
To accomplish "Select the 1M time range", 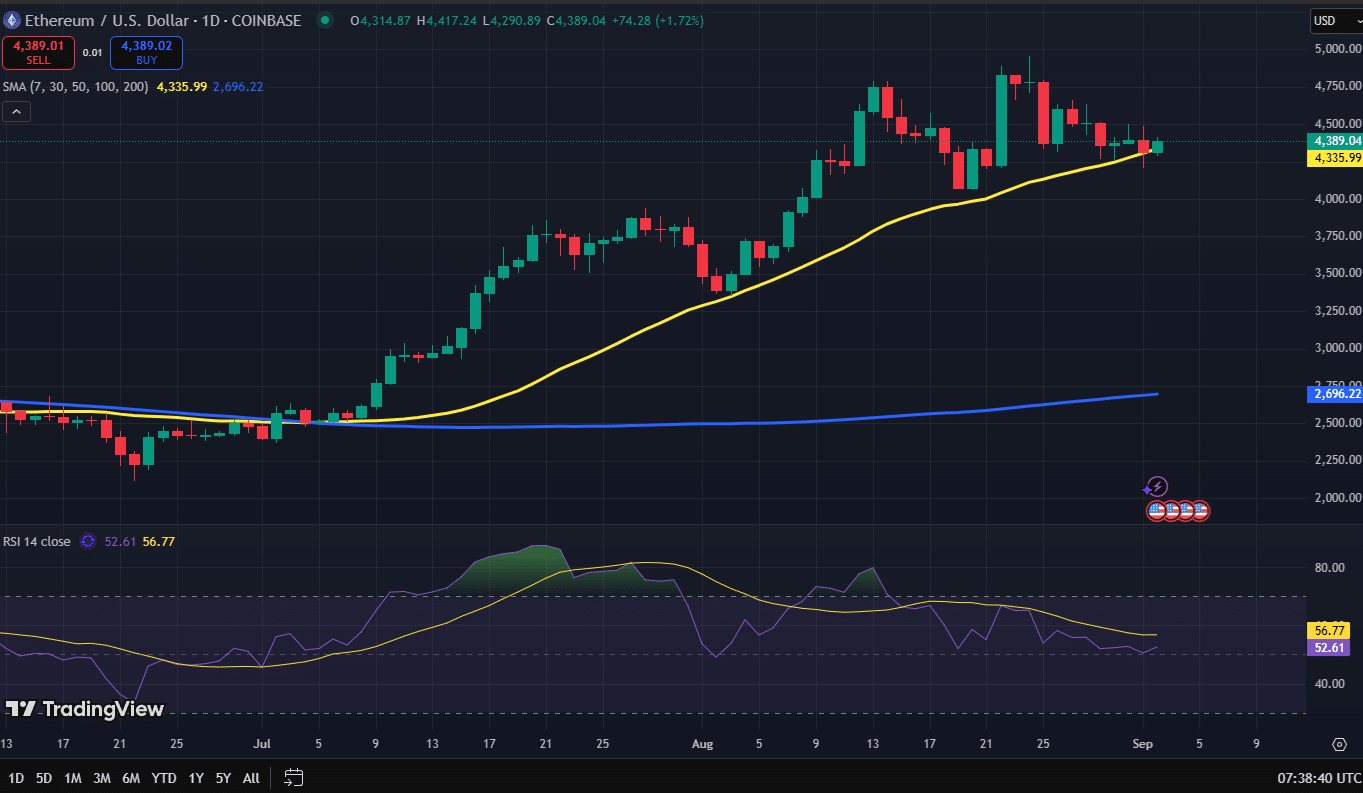I will coord(73,777).
